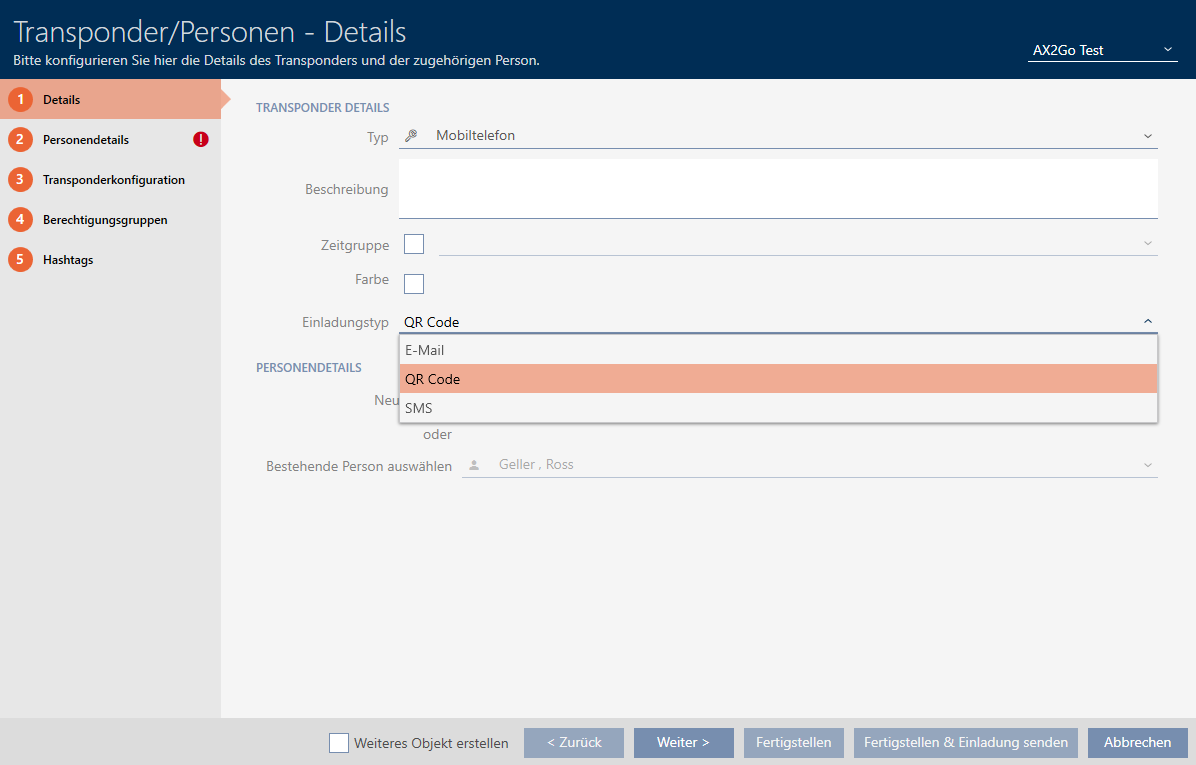The height and width of the screenshot is (765, 1196).
Task: Enable the Zeitgruppe checkbox
Action: pos(414,244)
